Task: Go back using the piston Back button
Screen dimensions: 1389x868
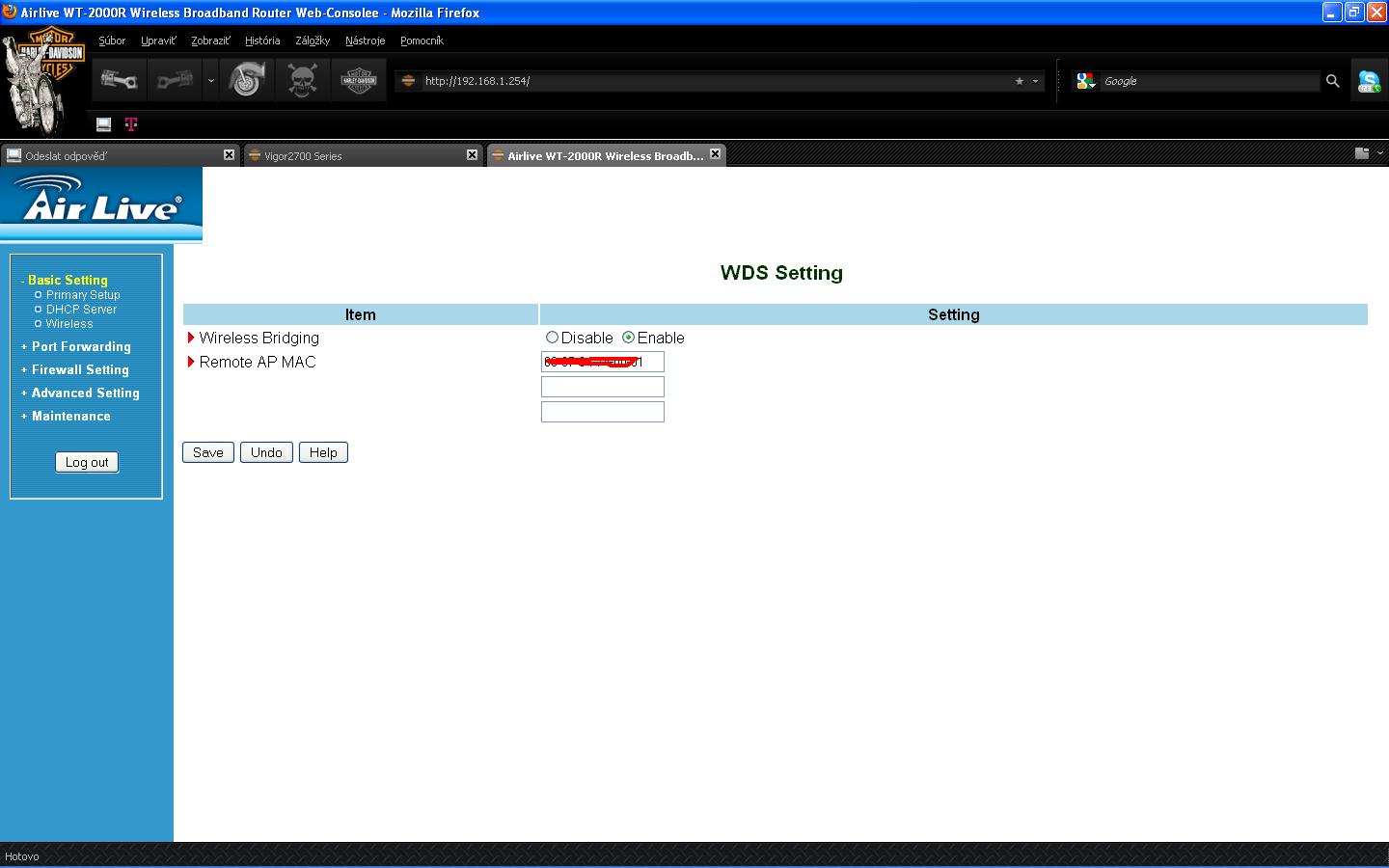Action: [120, 80]
